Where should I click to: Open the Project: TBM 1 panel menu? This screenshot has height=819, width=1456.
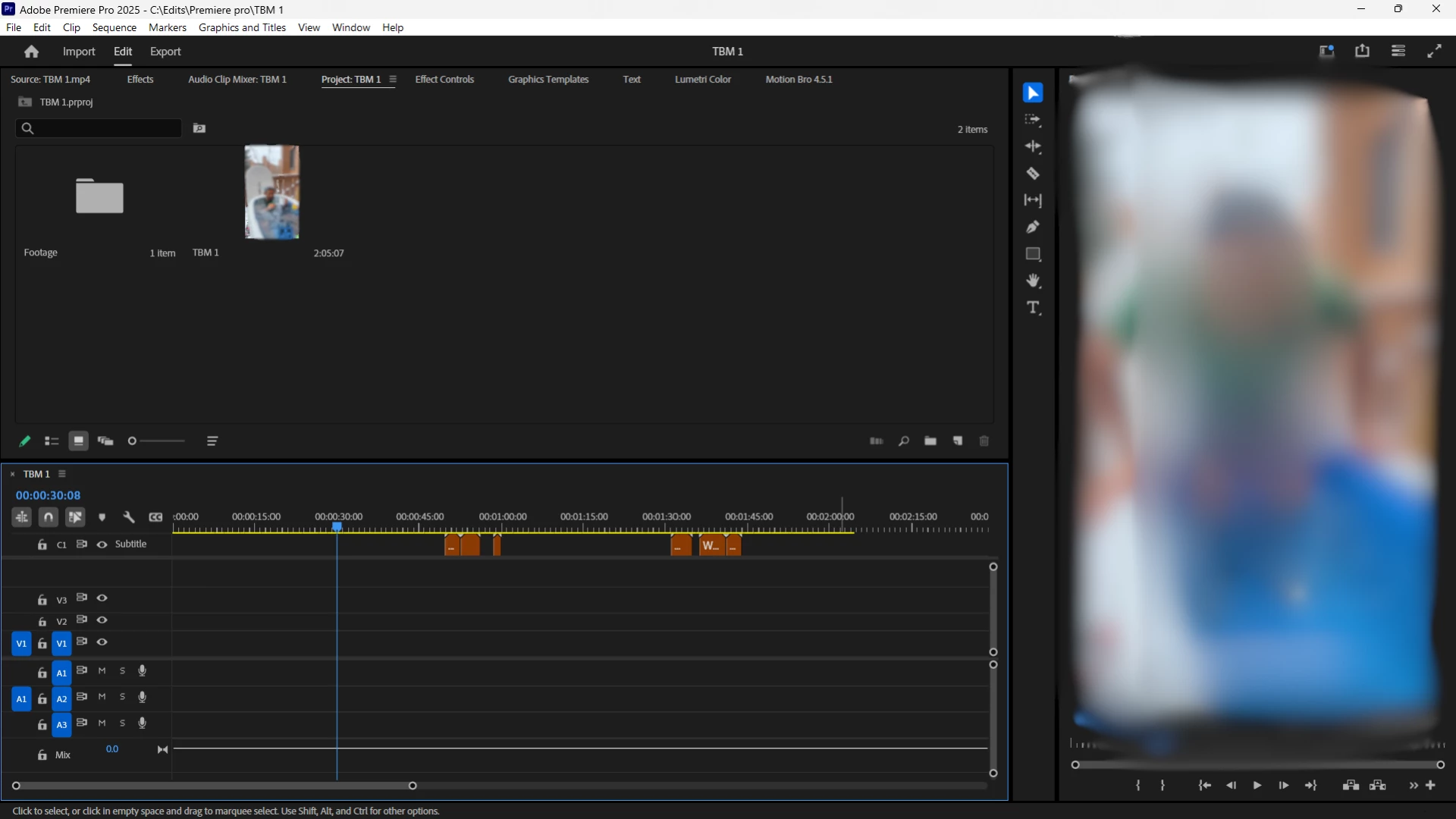393,80
